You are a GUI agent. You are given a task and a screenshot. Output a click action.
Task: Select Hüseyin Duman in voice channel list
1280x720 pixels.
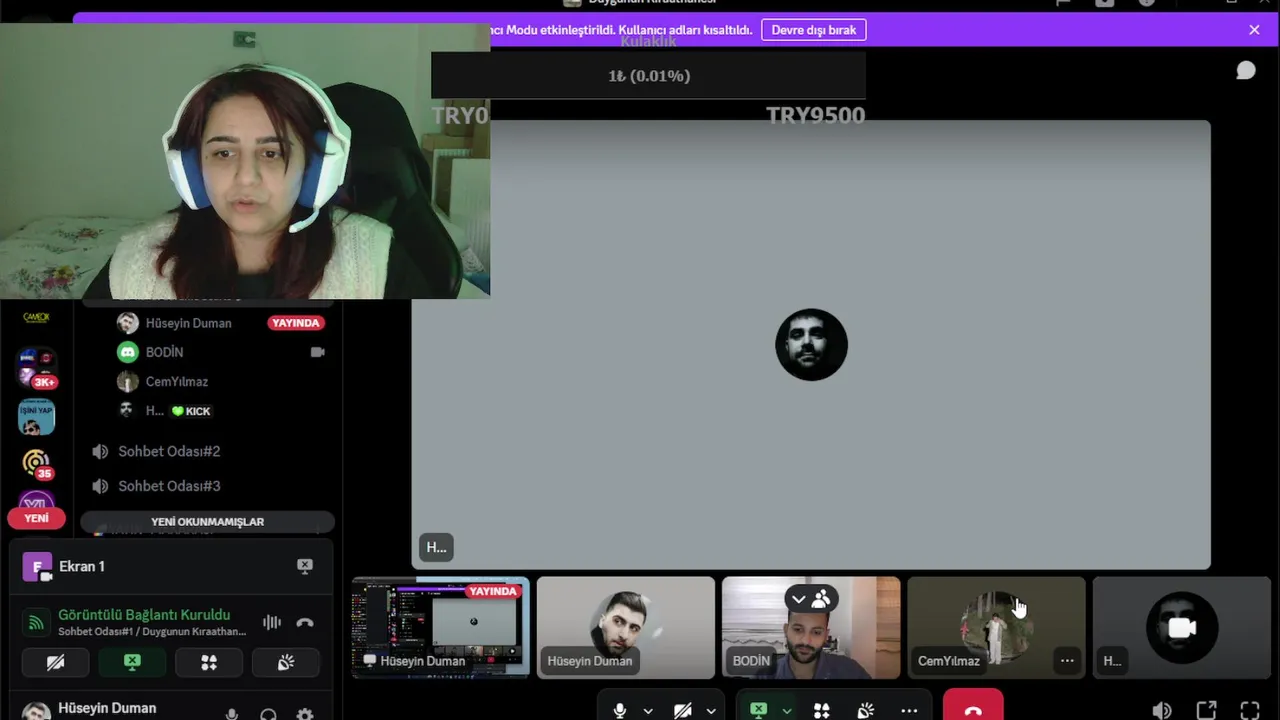click(x=188, y=323)
